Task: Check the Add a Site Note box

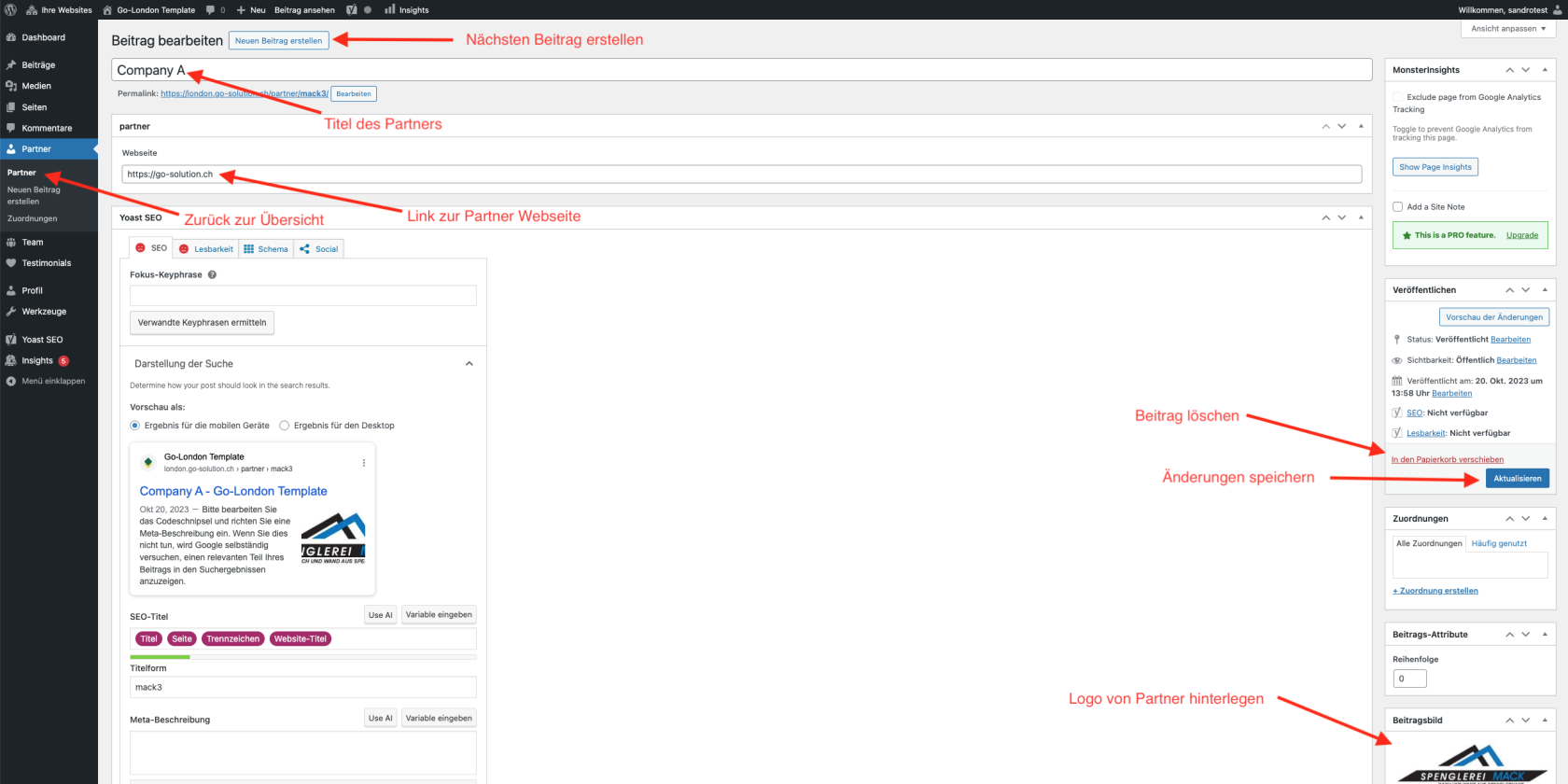Action: tap(1397, 207)
